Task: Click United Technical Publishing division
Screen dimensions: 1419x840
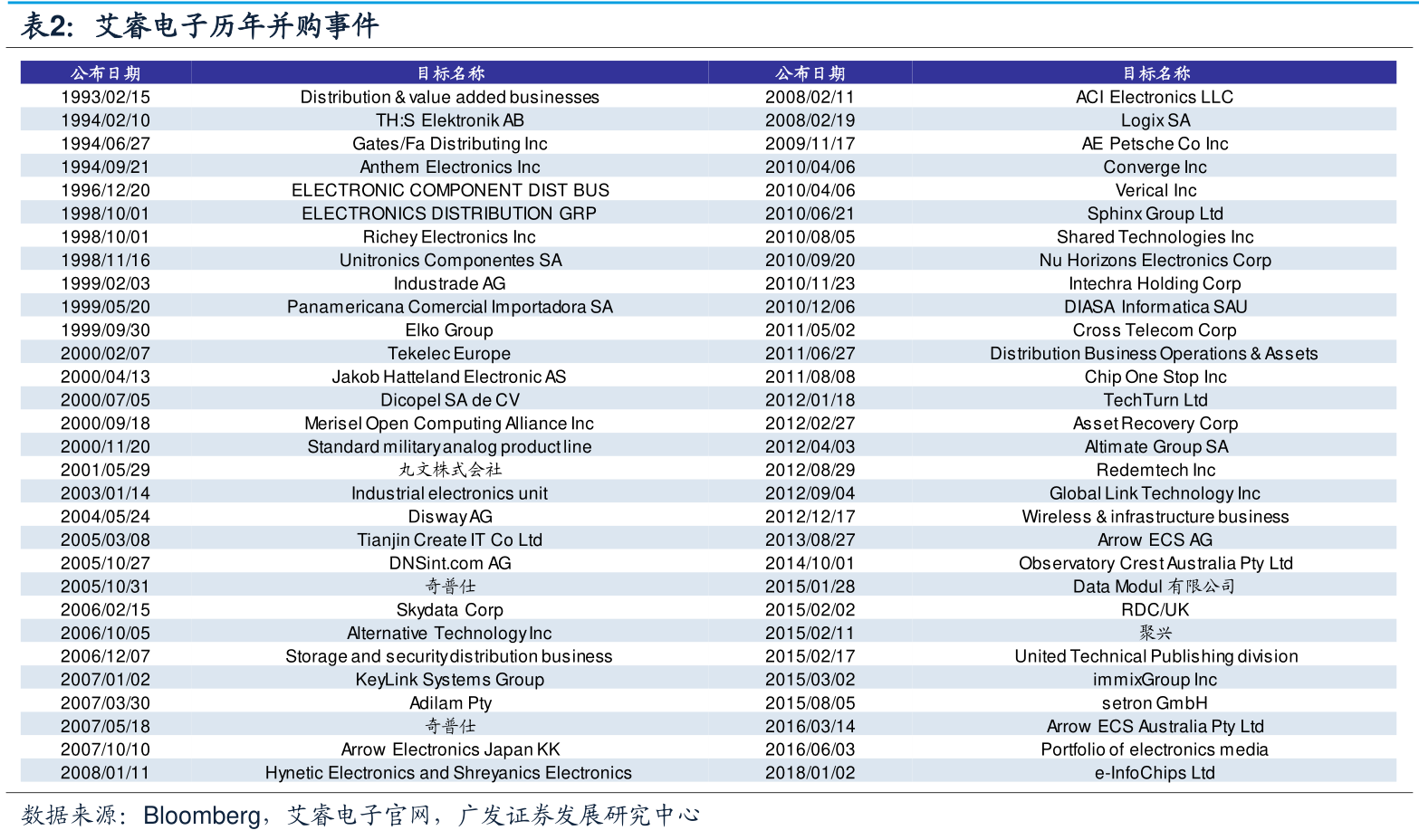Action: click(x=1155, y=656)
